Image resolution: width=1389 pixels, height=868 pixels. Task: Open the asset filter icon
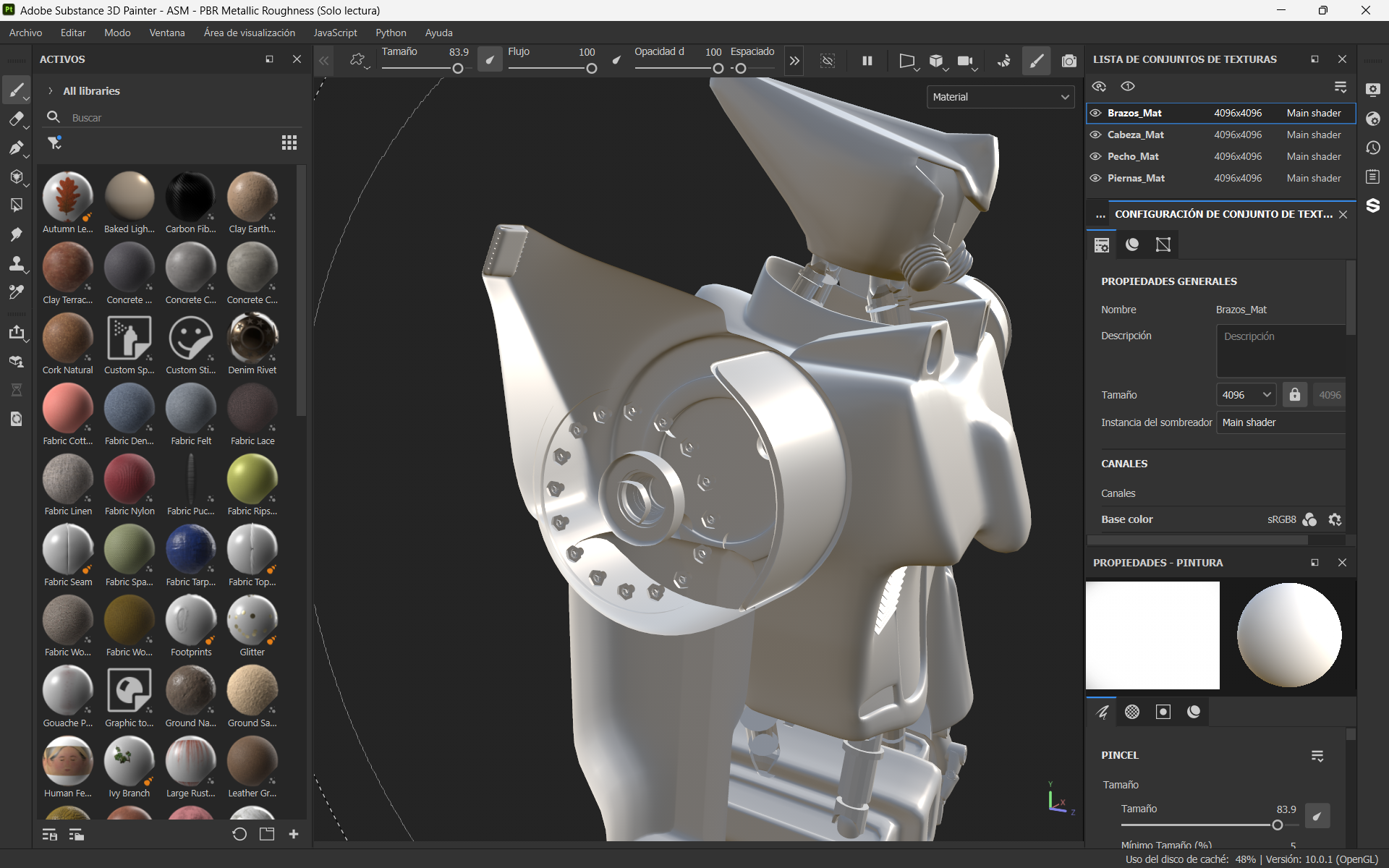click(55, 142)
